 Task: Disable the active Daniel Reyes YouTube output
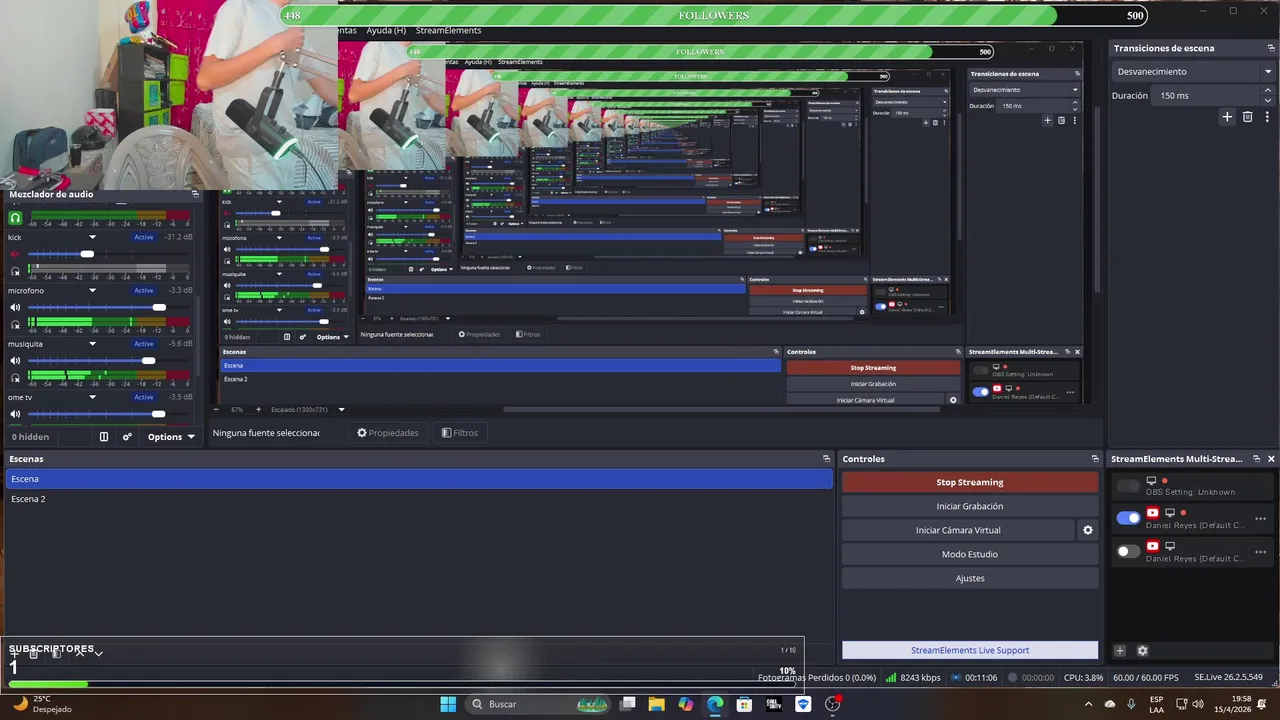[1128, 518]
